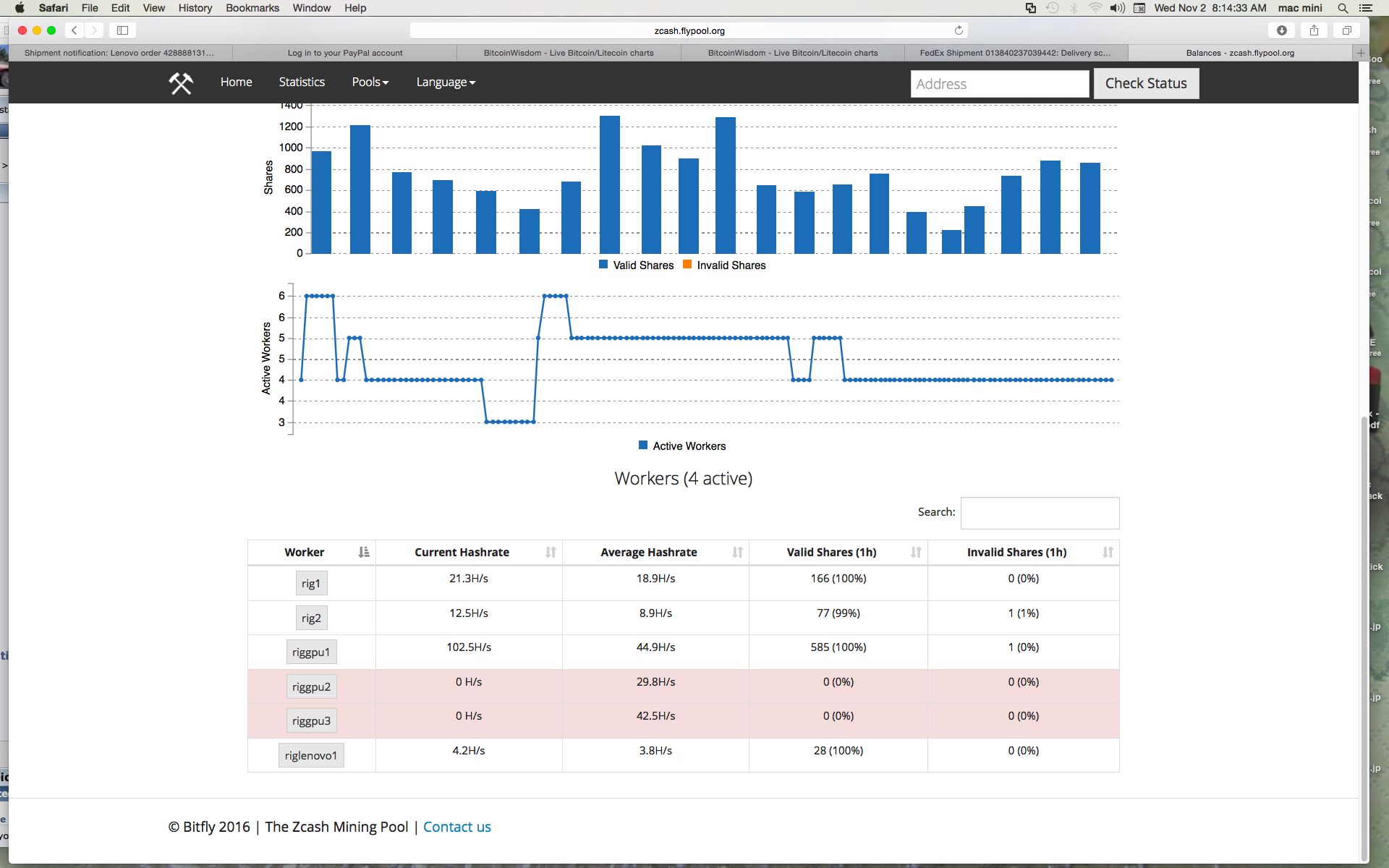Select Balances zcash.flypool.org tab
The height and width of the screenshot is (868, 1389).
click(x=1240, y=53)
